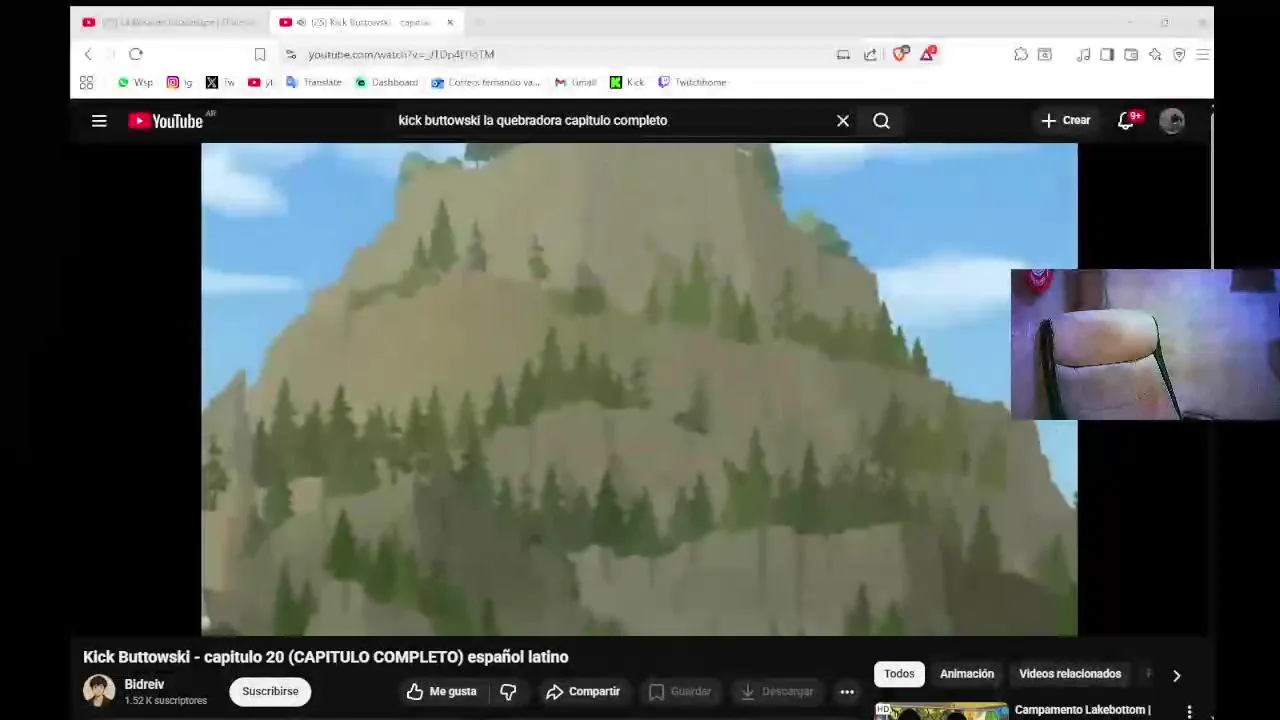Open the Twitchhome bookmark
This screenshot has height=720, width=1280.
click(692, 83)
